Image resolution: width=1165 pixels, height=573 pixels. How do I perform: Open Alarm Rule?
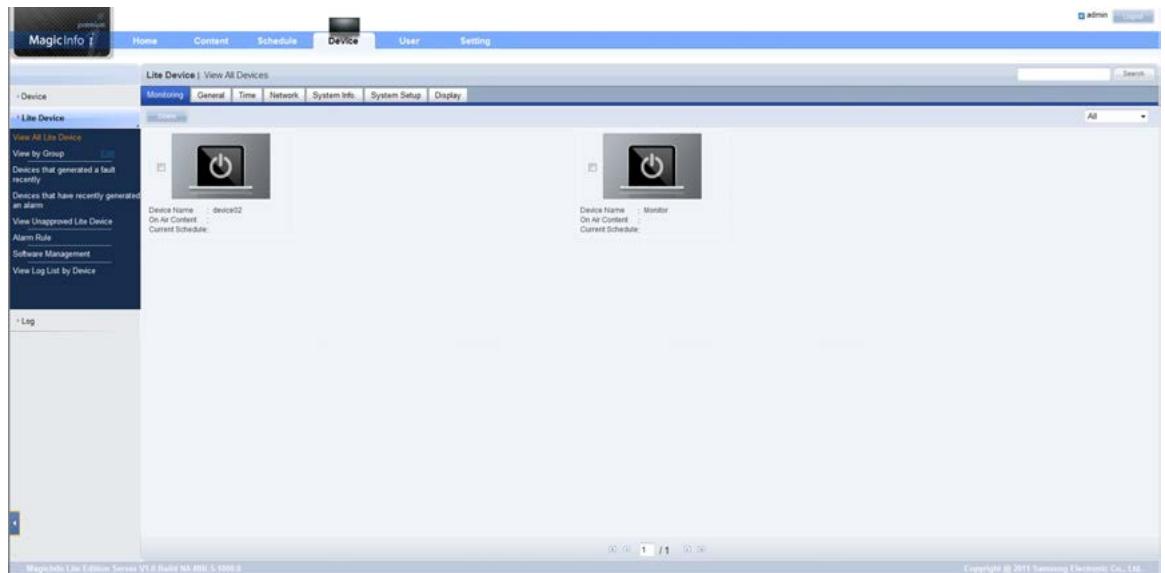[32, 238]
